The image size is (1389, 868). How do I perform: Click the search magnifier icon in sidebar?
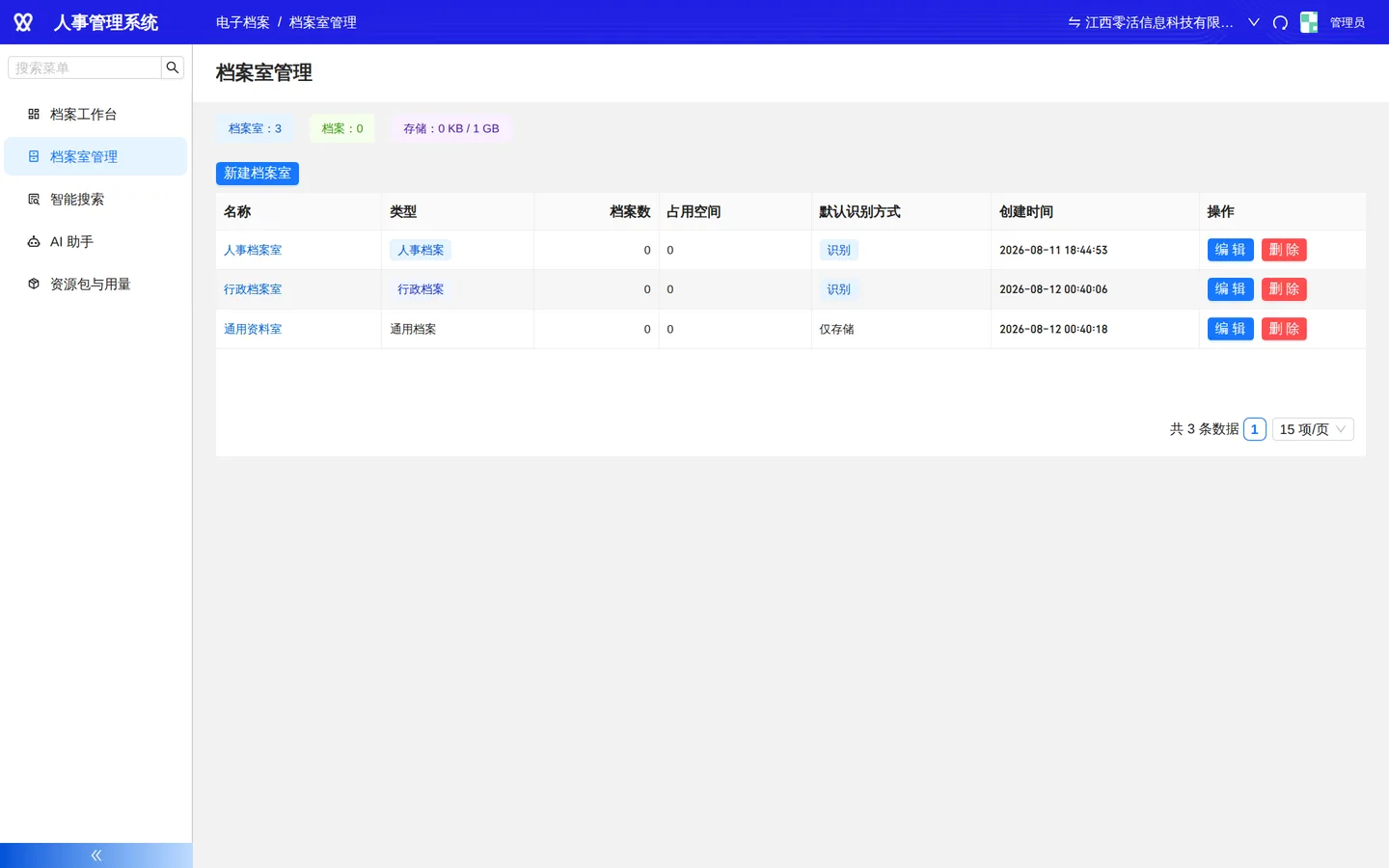point(173,68)
